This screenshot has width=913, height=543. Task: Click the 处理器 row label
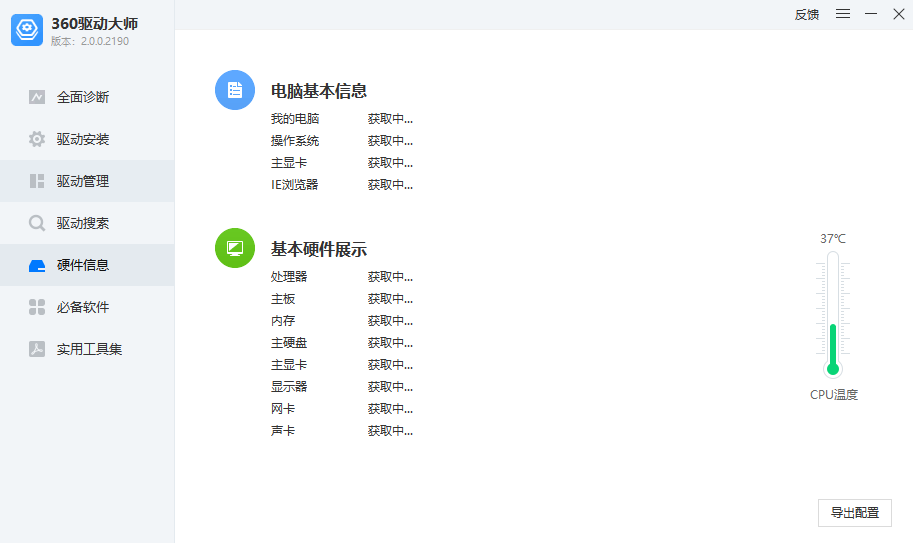click(289, 276)
